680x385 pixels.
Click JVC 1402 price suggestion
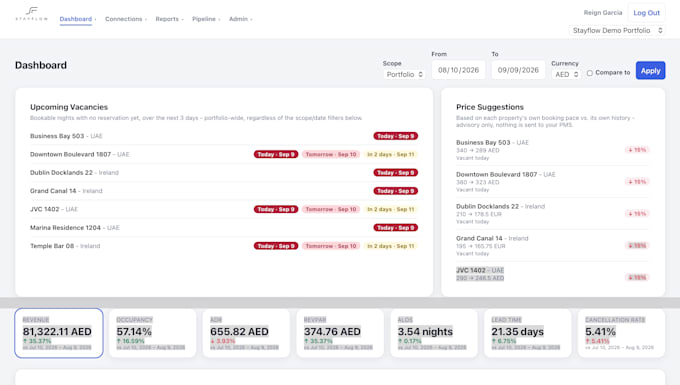point(552,277)
